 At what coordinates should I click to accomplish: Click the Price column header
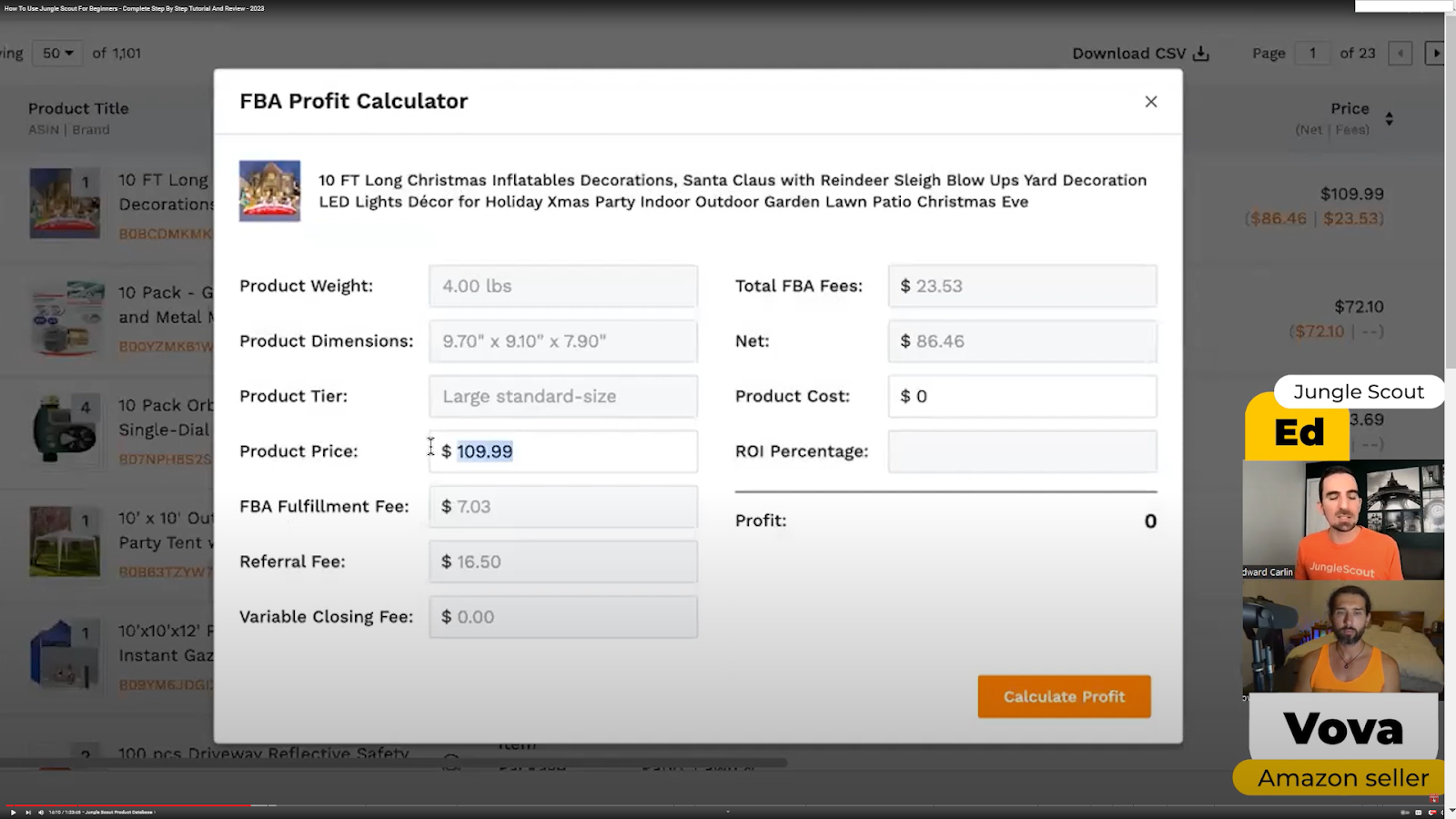pyautogui.click(x=1350, y=108)
